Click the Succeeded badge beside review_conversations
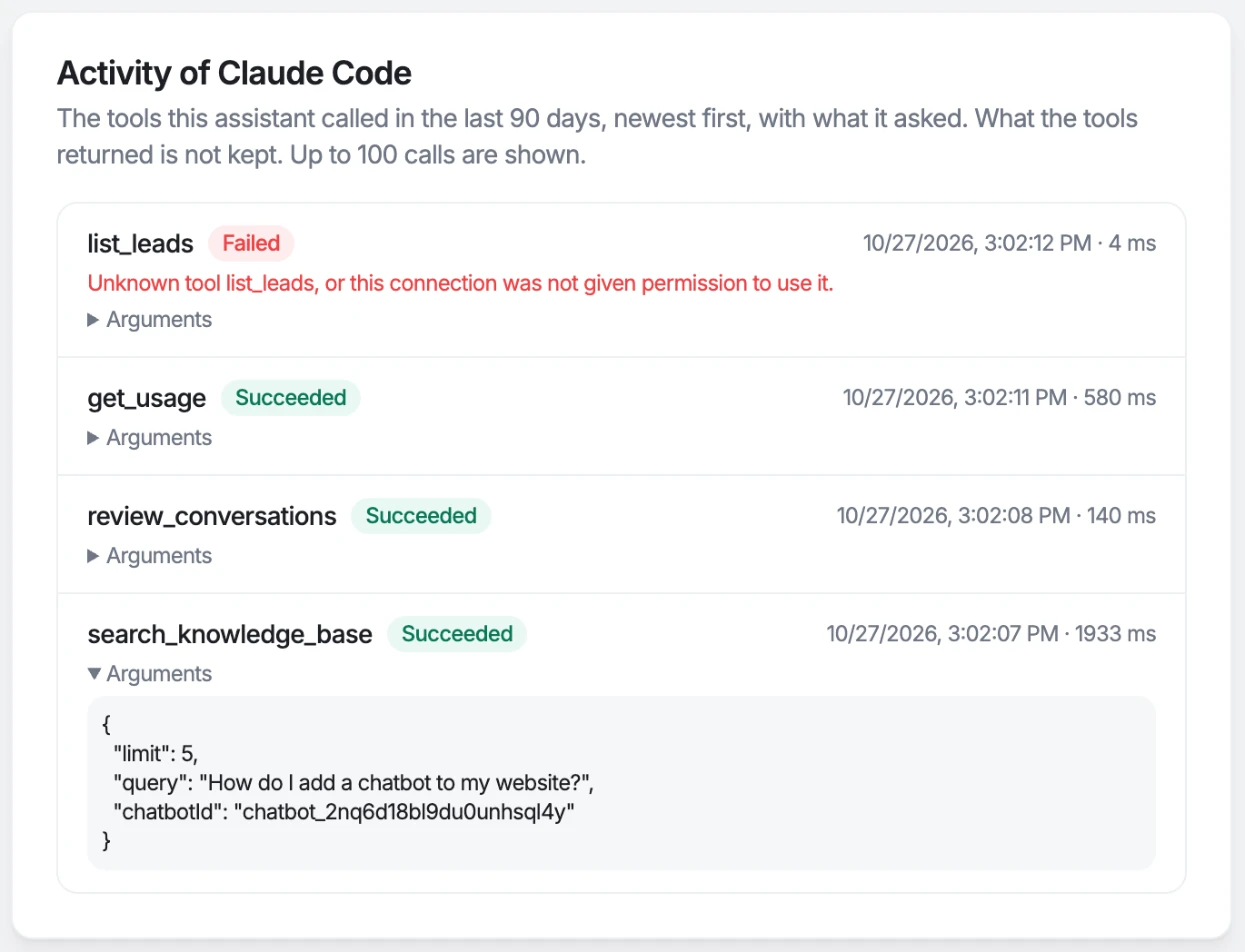The height and width of the screenshot is (952, 1245). coord(421,516)
